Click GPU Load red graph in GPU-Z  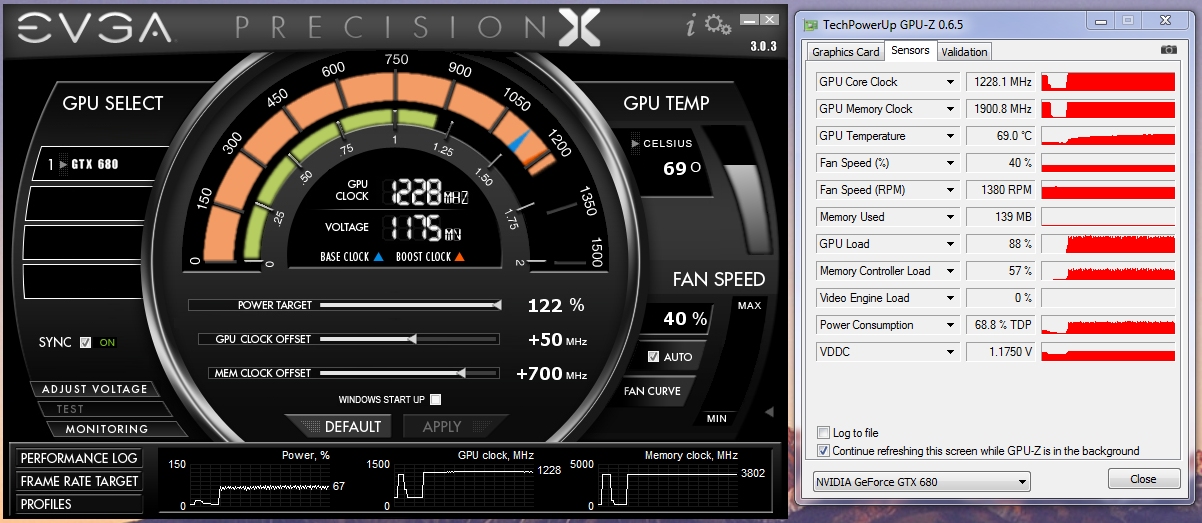click(1108, 244)
